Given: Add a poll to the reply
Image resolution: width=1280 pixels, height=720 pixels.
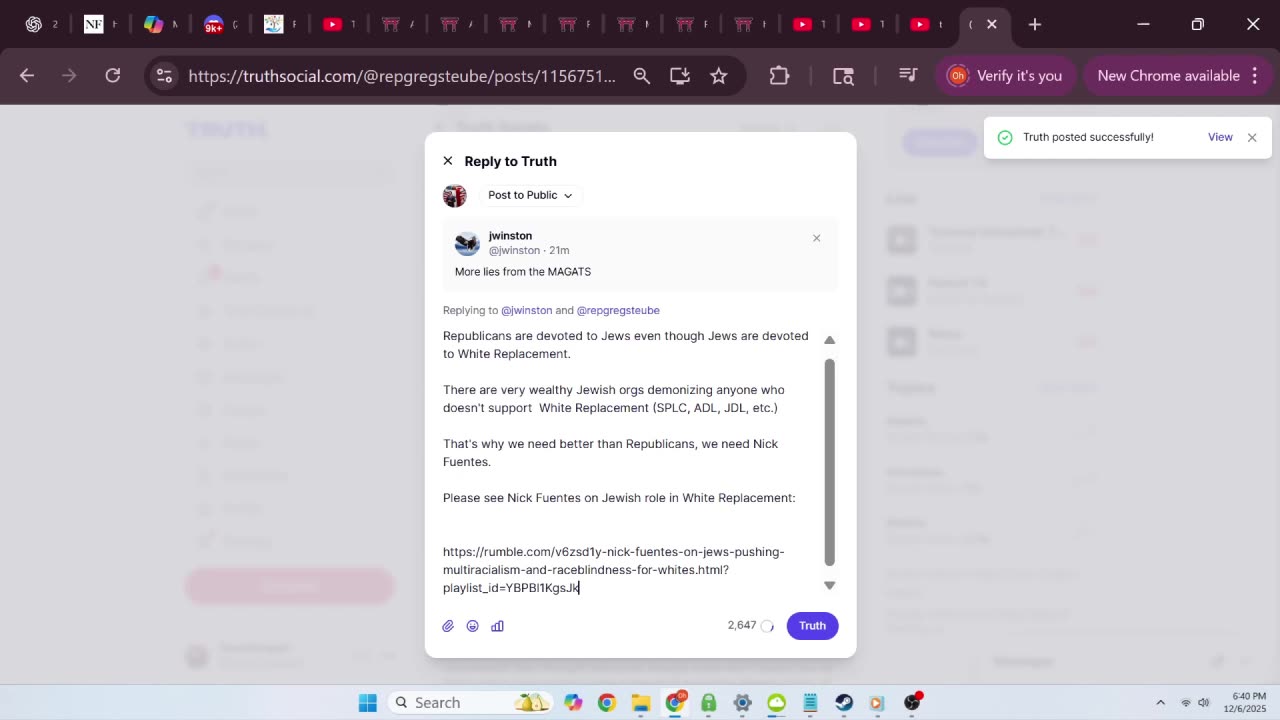Looking at the screenshot, I should (x=498, y=626).
